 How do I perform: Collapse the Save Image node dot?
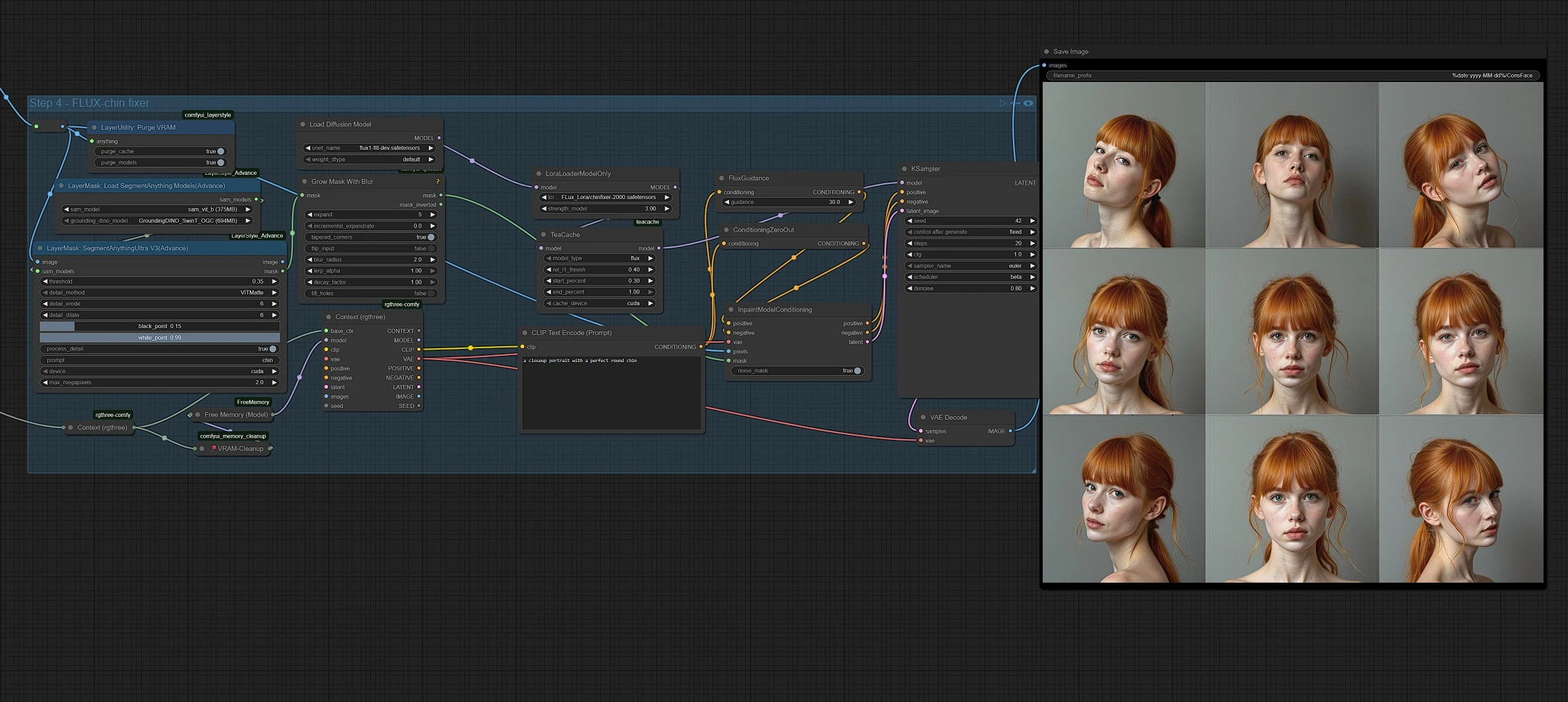point(1046,51)
